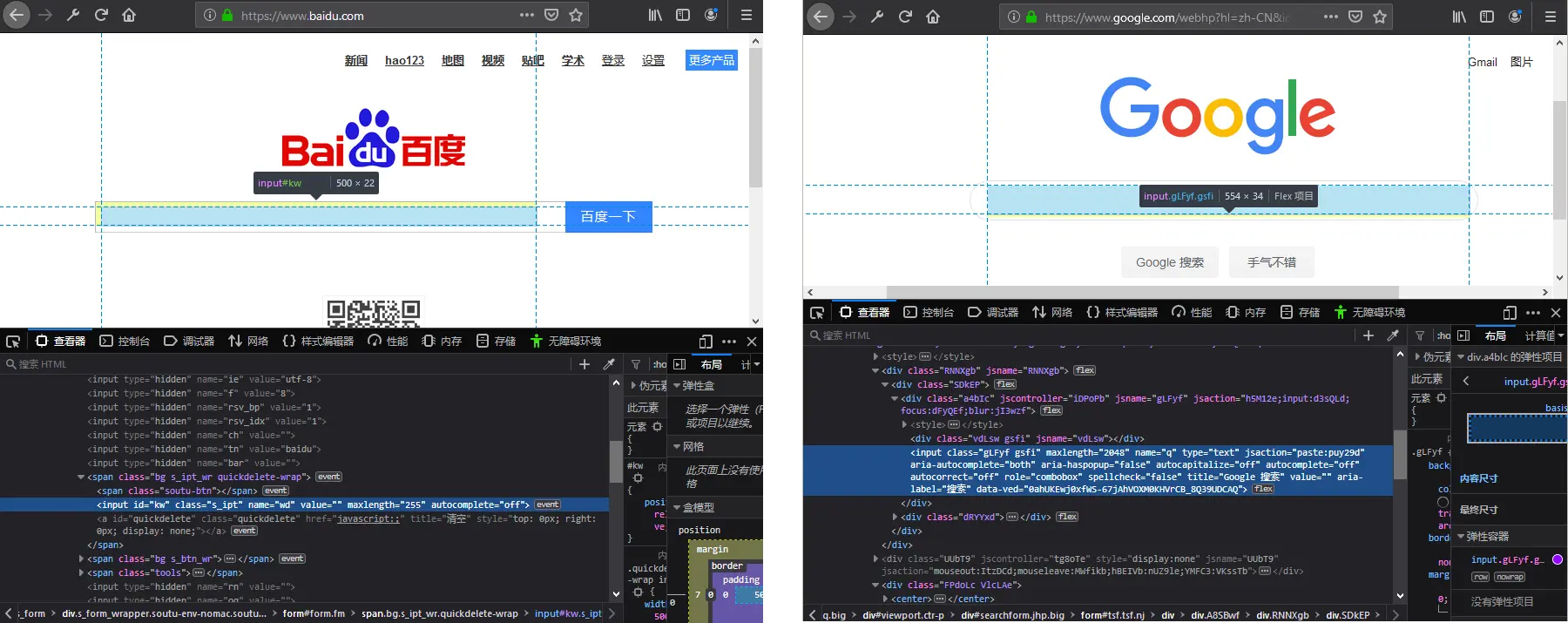This screenshot has width=1568, height=623.
Task: Click add node plus icon in Google devtools
Action: point(1369,335)
